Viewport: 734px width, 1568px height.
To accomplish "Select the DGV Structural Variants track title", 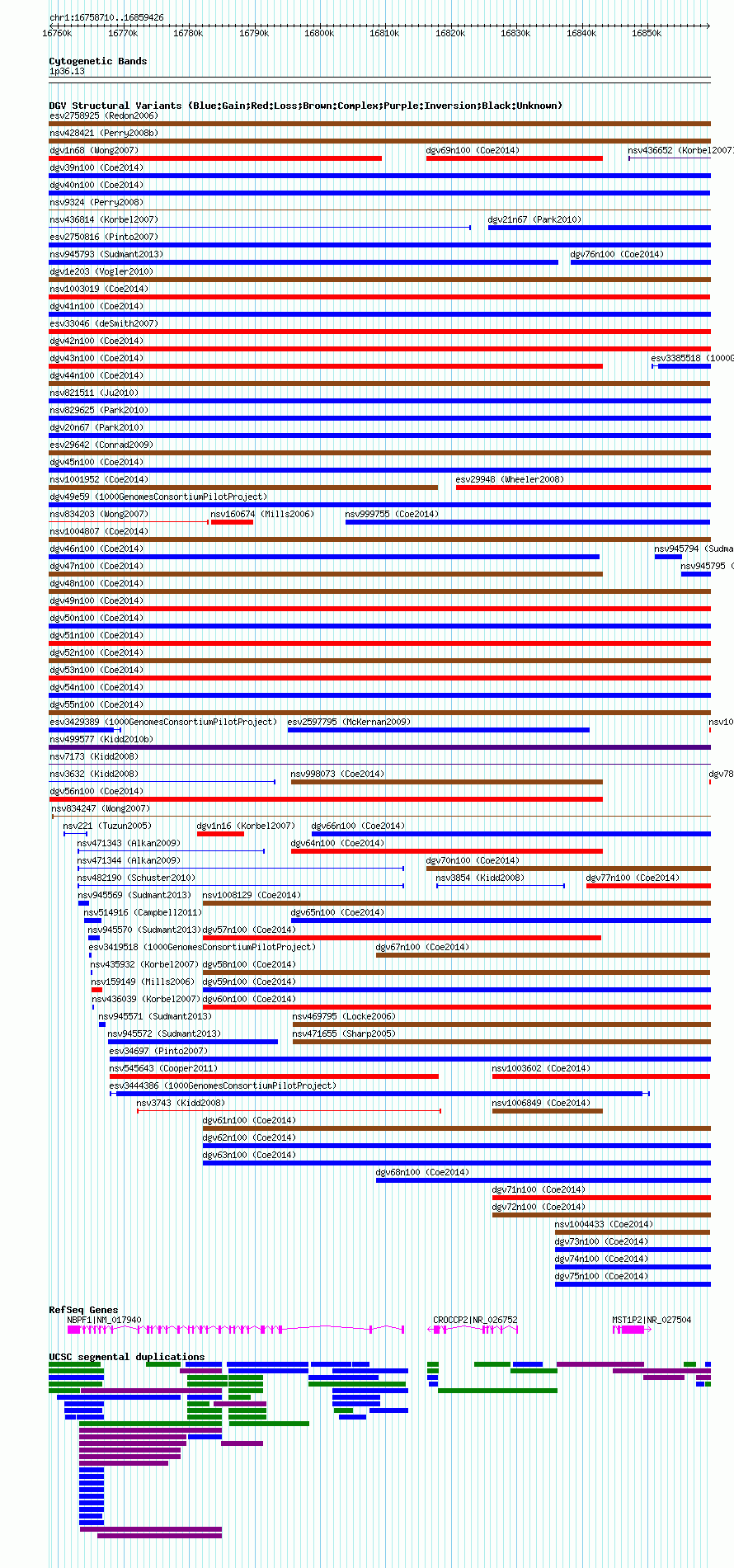I will click(x=306, y=106).
